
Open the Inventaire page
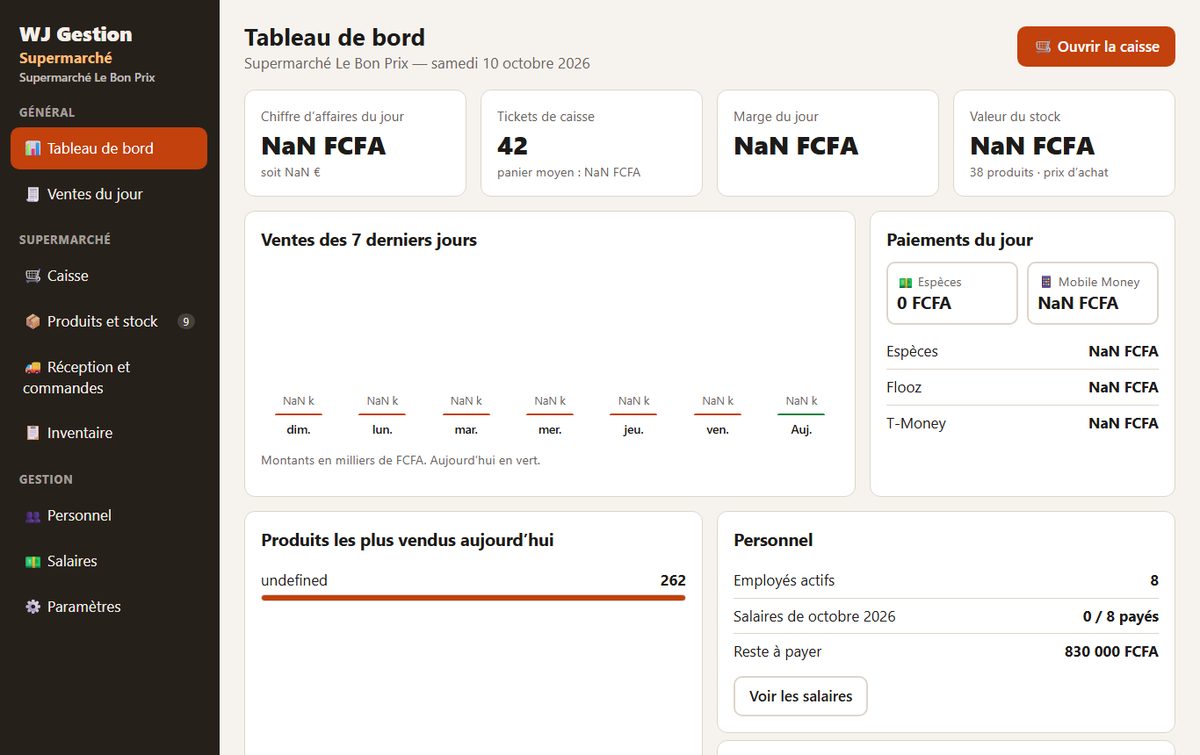pos(109,433)
